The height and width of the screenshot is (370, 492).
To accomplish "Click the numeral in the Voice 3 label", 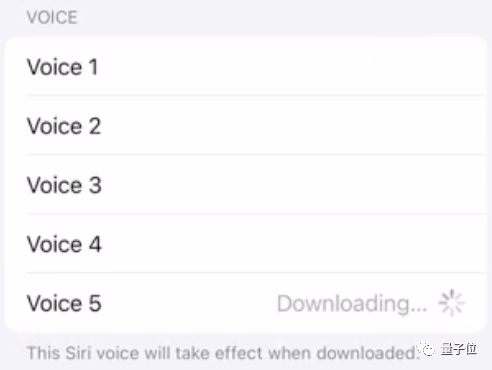I will (95, 185).
